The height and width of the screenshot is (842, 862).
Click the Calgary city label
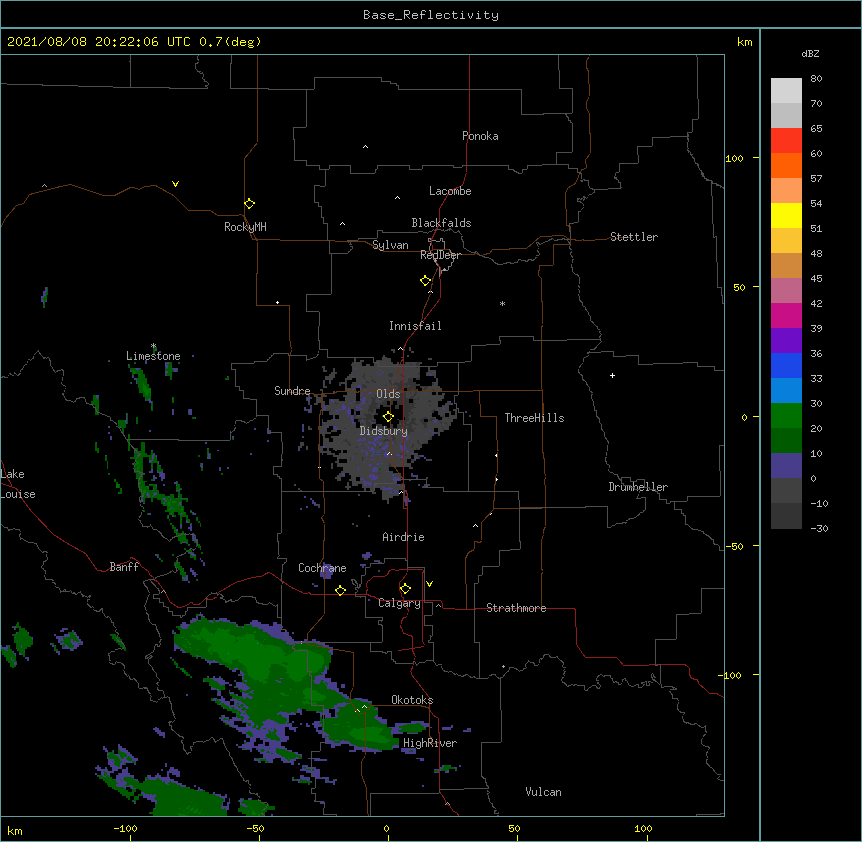(x=399, y=603)
